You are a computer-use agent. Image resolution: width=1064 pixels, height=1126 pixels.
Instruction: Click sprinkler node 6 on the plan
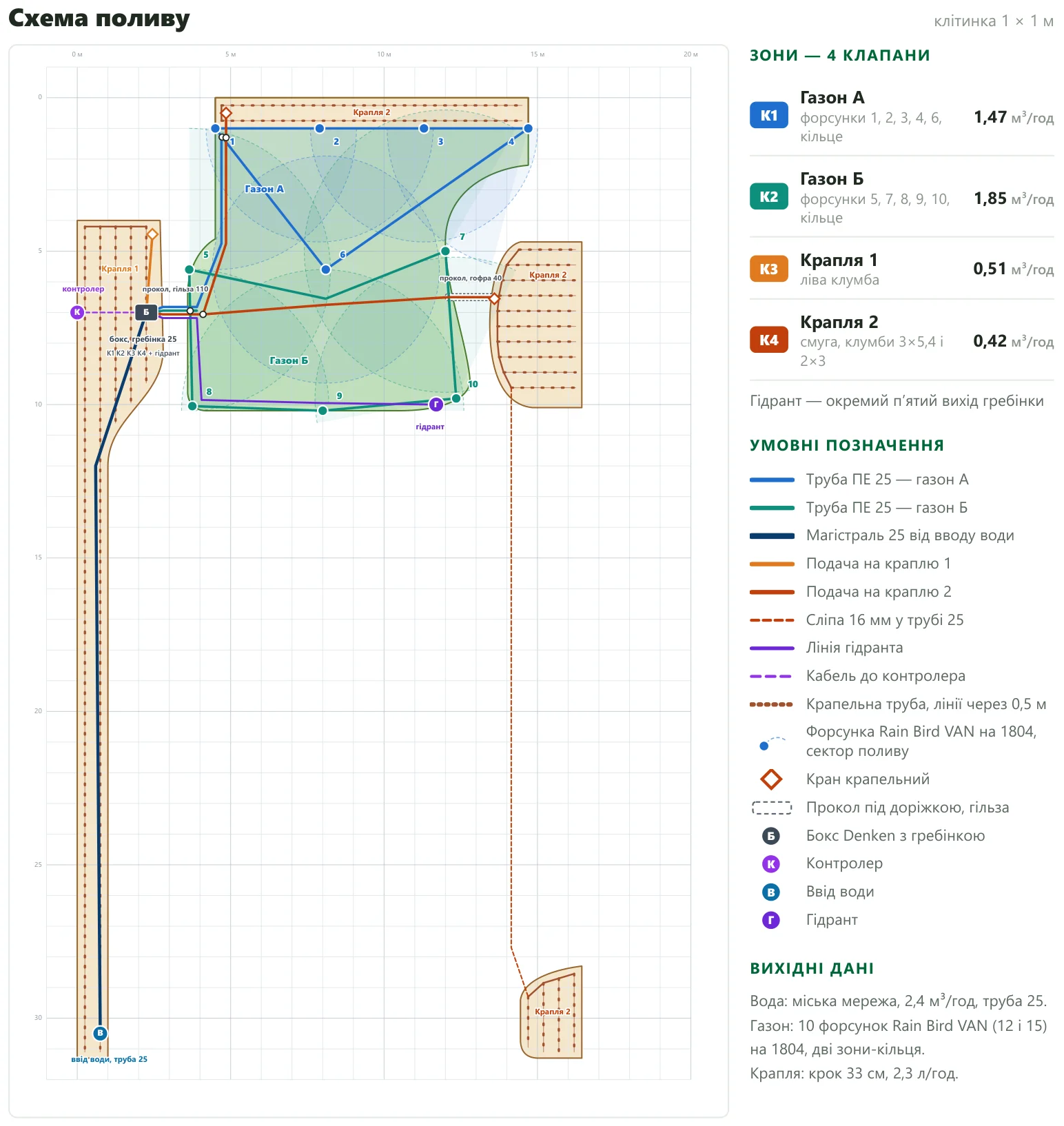[326, 269]
